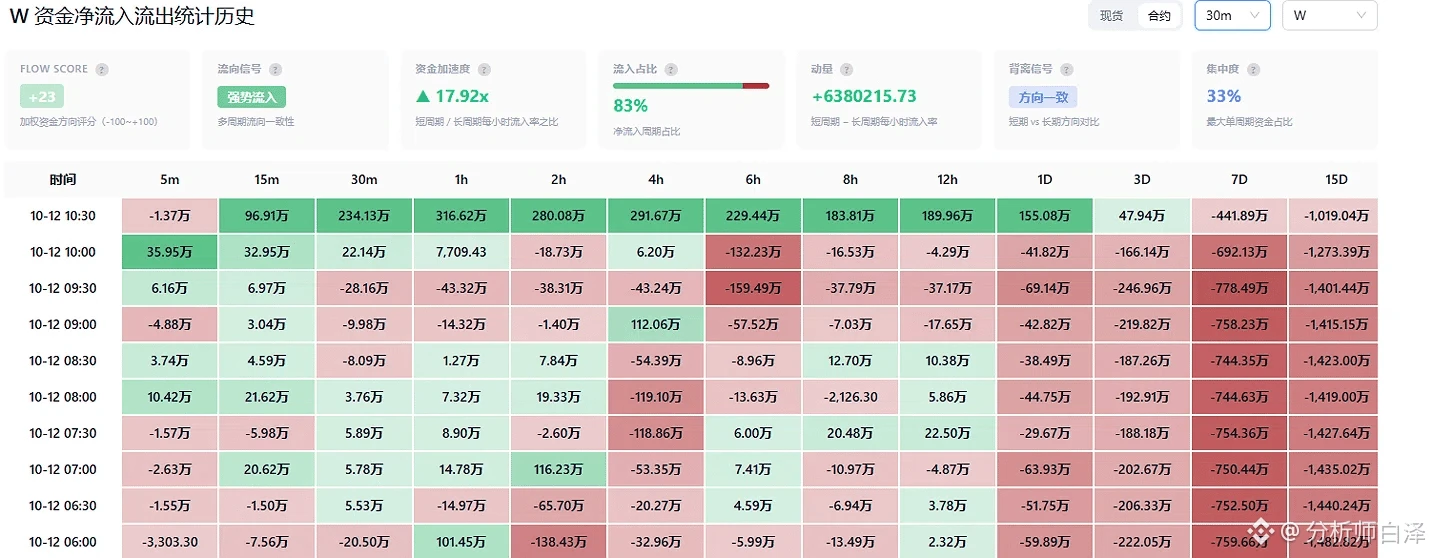Select the 10-12 07:30 time row label

click(63, 433)
